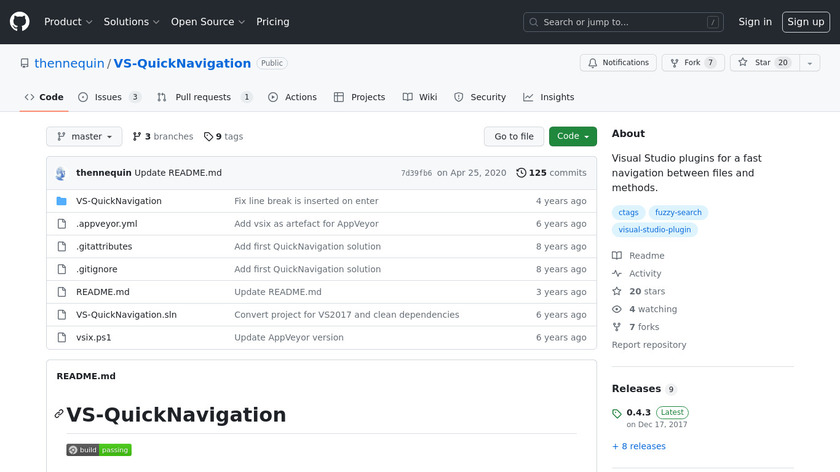Expand the arrow dropdown next to Star
Image resolution: width=840 pixels, height=472 pixels.
[809, 63]
